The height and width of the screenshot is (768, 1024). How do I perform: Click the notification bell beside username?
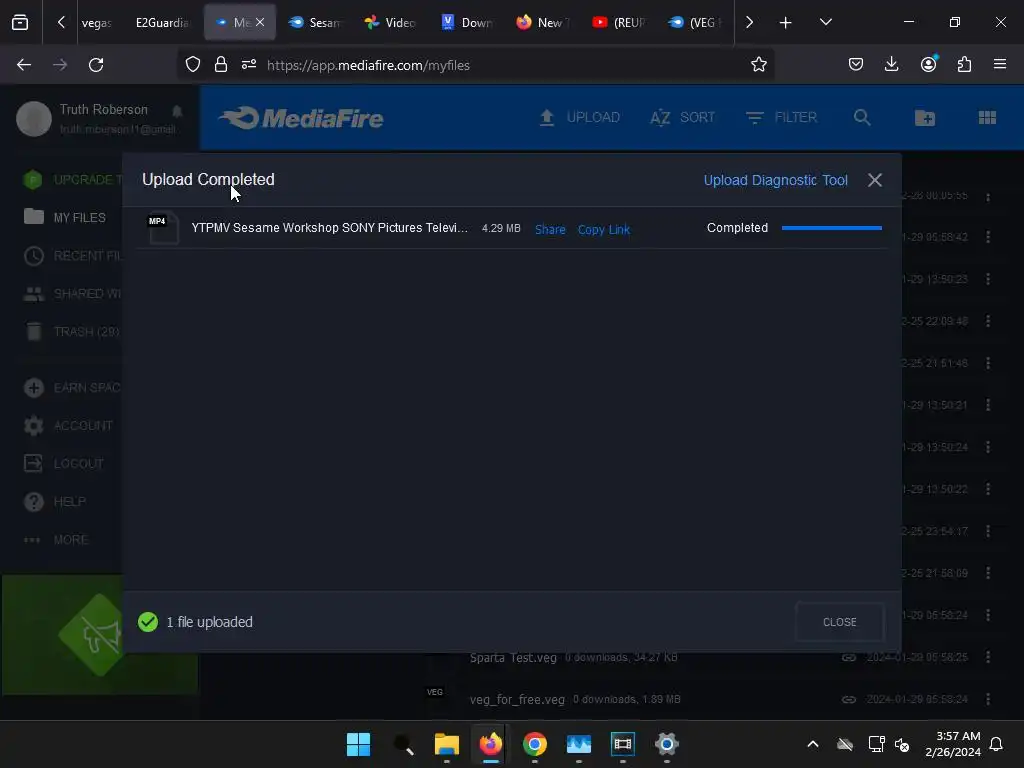[x=177, y=111]
